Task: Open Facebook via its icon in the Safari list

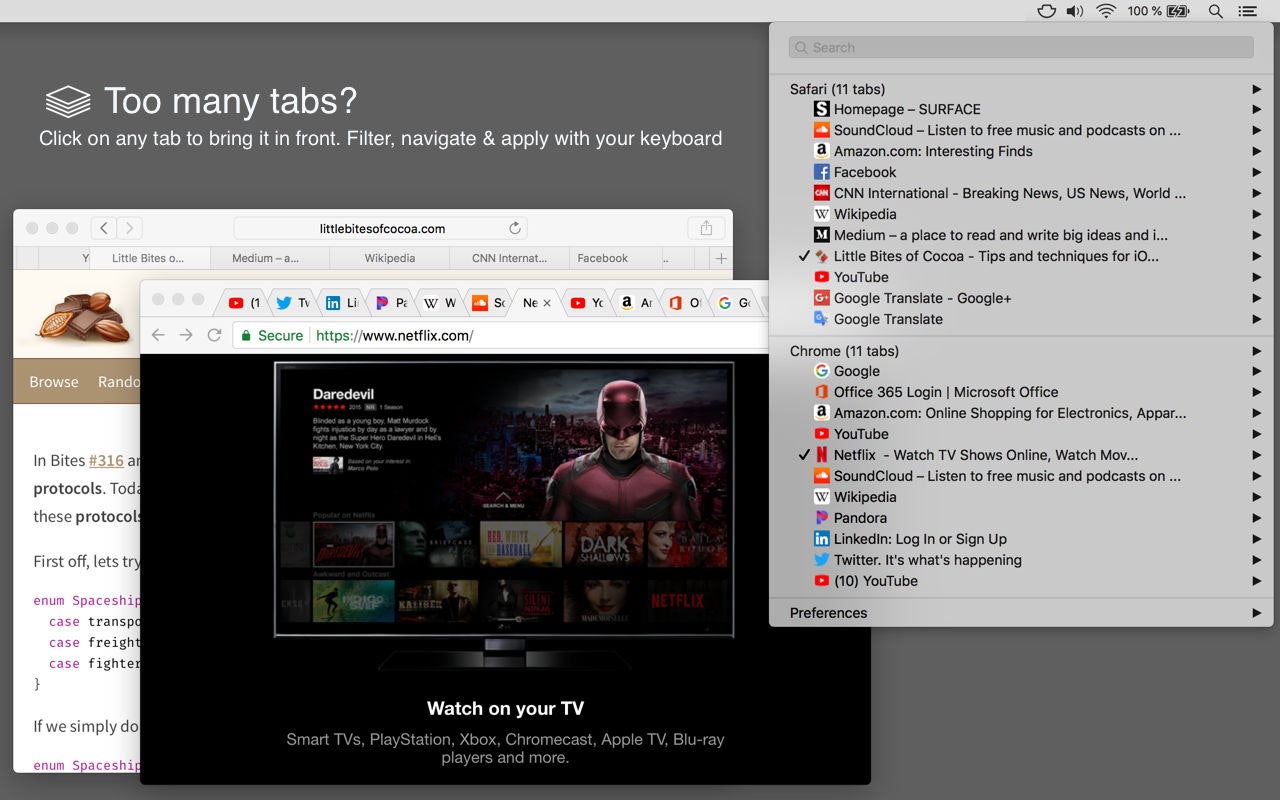Action: pos(822,172)
